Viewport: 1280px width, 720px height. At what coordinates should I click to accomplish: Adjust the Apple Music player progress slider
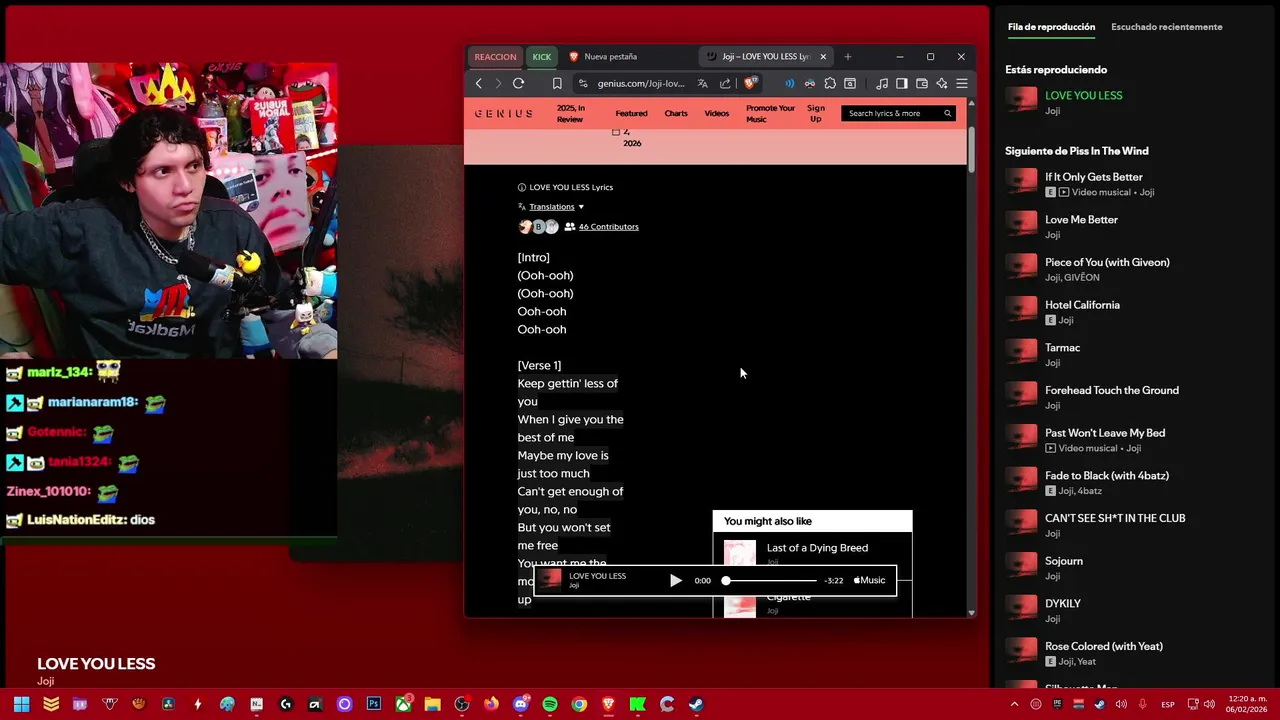point(770,581)
